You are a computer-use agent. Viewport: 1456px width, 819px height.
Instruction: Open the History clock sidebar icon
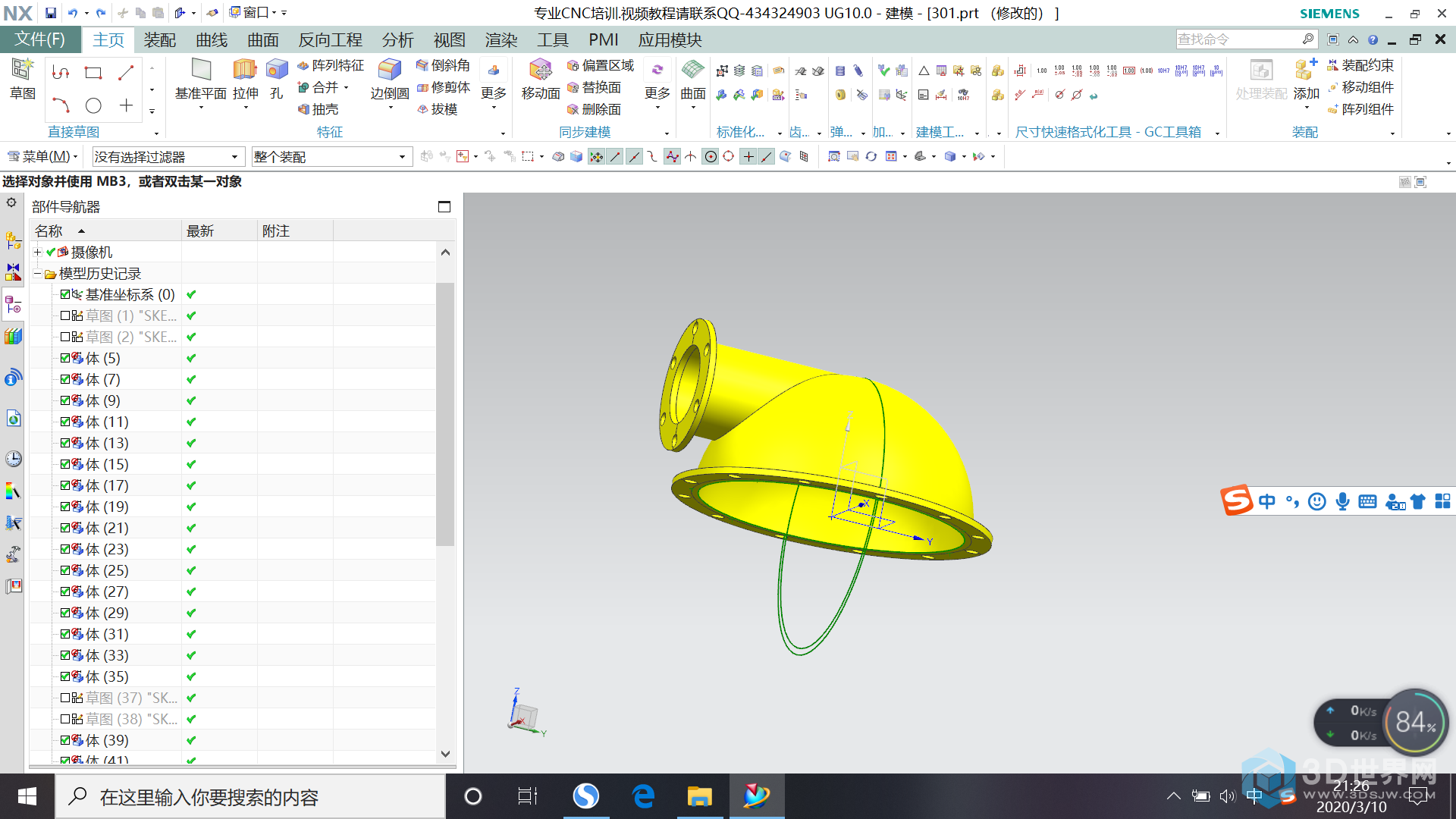pyautogui.click(x=13, y=458)
